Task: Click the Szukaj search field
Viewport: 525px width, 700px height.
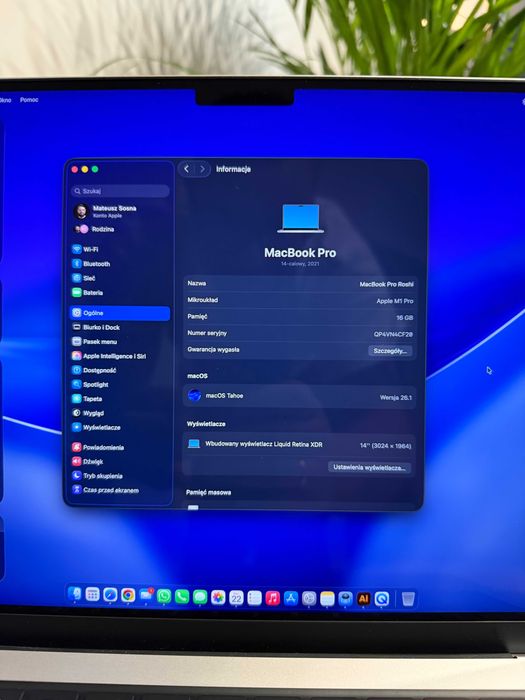Action: pyautogui.click(x=120, y=191)
